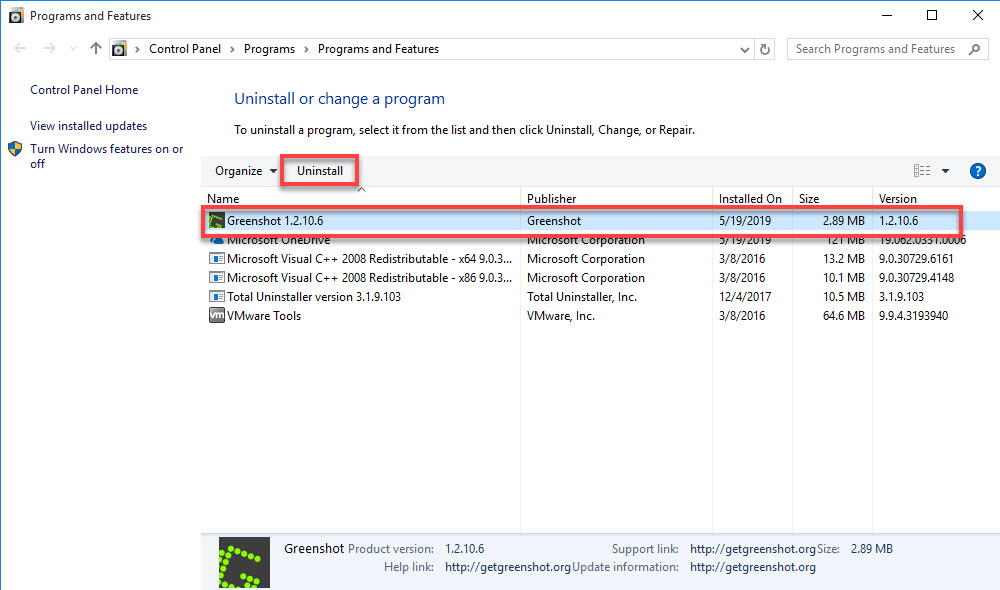The height and width of the screenshot is (590, 1000).
Task: Close the Programs and Features window
Action: [x=977, y=15]
